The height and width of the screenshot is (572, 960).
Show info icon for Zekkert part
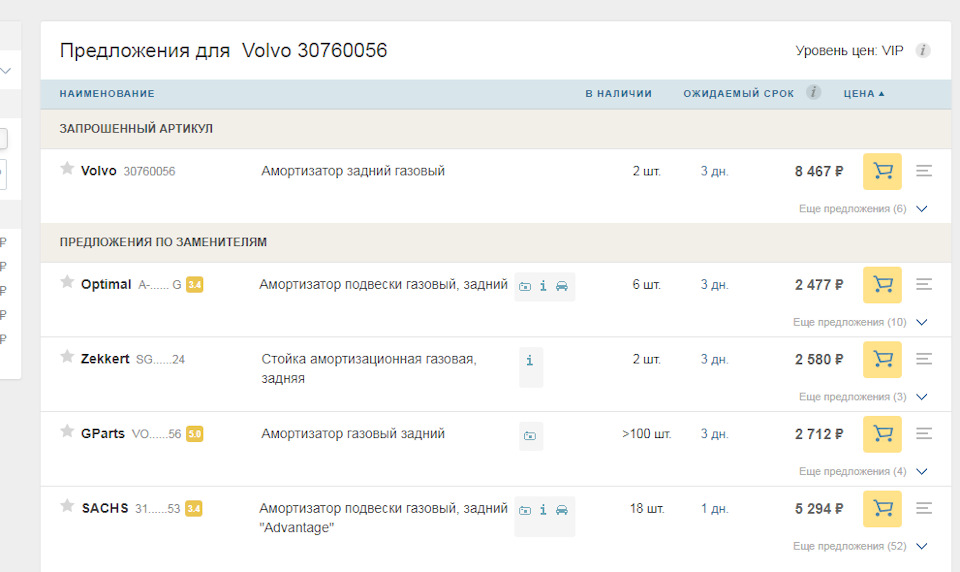tap(530, 361)
